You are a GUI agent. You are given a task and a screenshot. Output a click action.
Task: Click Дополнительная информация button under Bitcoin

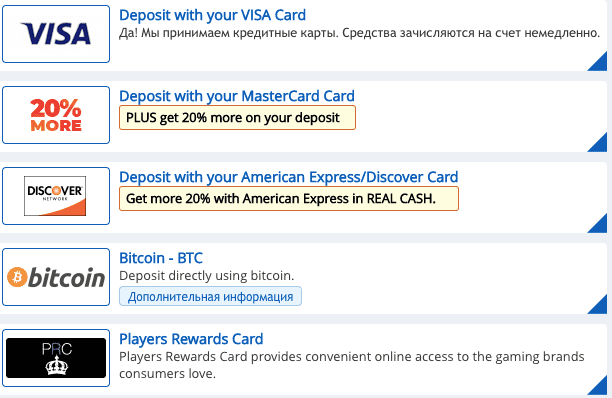click(x=210, y=297)
